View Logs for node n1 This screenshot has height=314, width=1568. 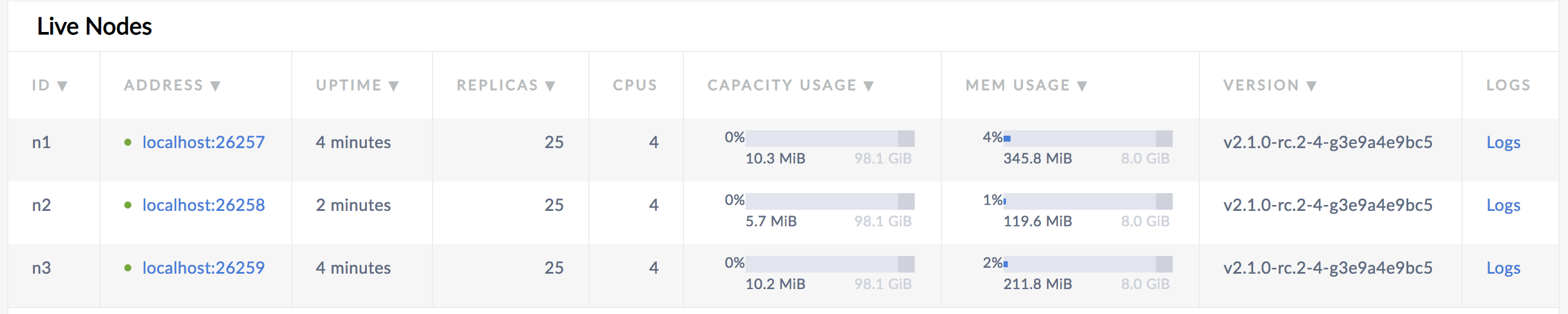click(1503, 142)
